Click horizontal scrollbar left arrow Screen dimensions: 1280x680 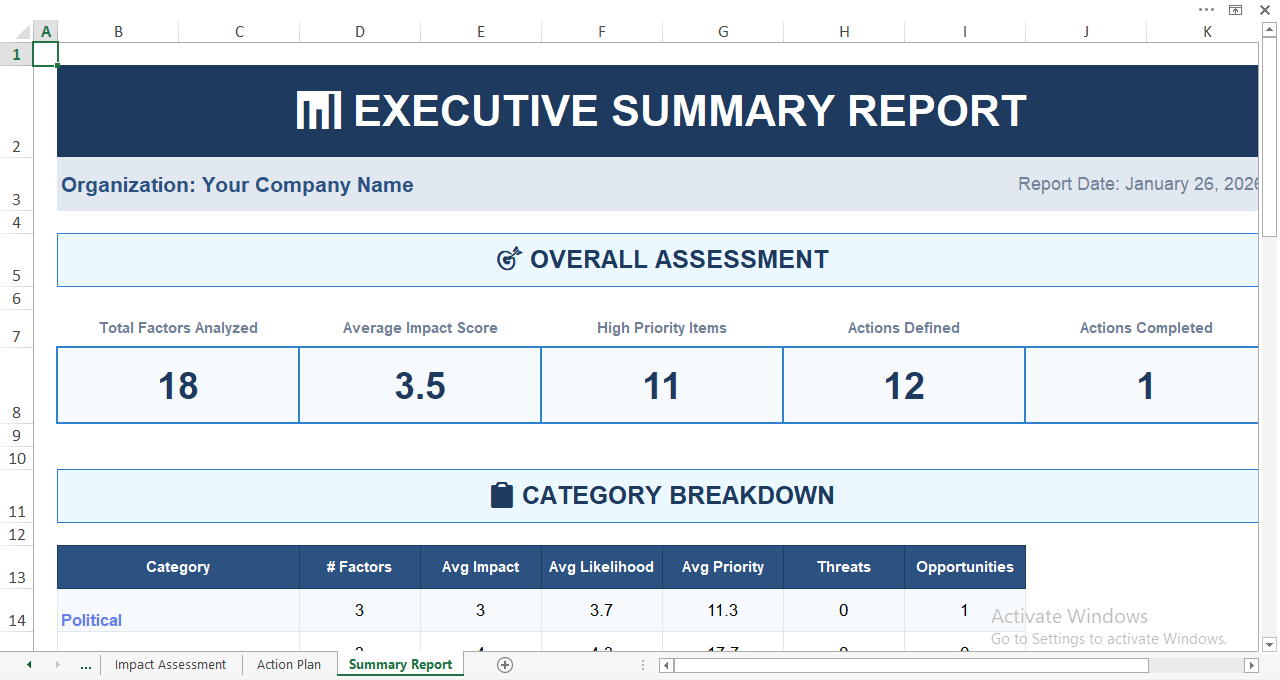(667, 665)
